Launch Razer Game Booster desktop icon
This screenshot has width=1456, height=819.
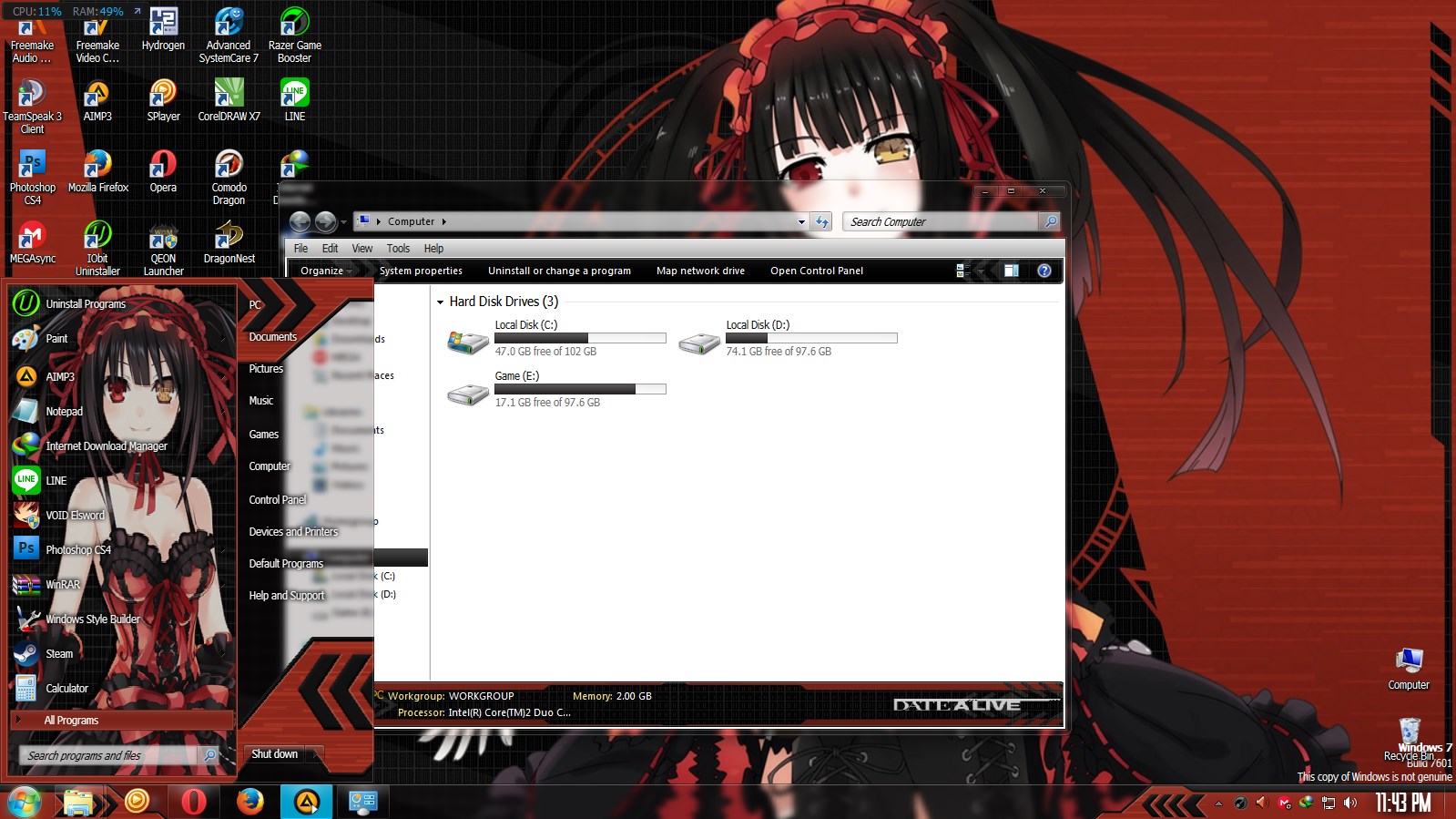(x=294, y=35)
